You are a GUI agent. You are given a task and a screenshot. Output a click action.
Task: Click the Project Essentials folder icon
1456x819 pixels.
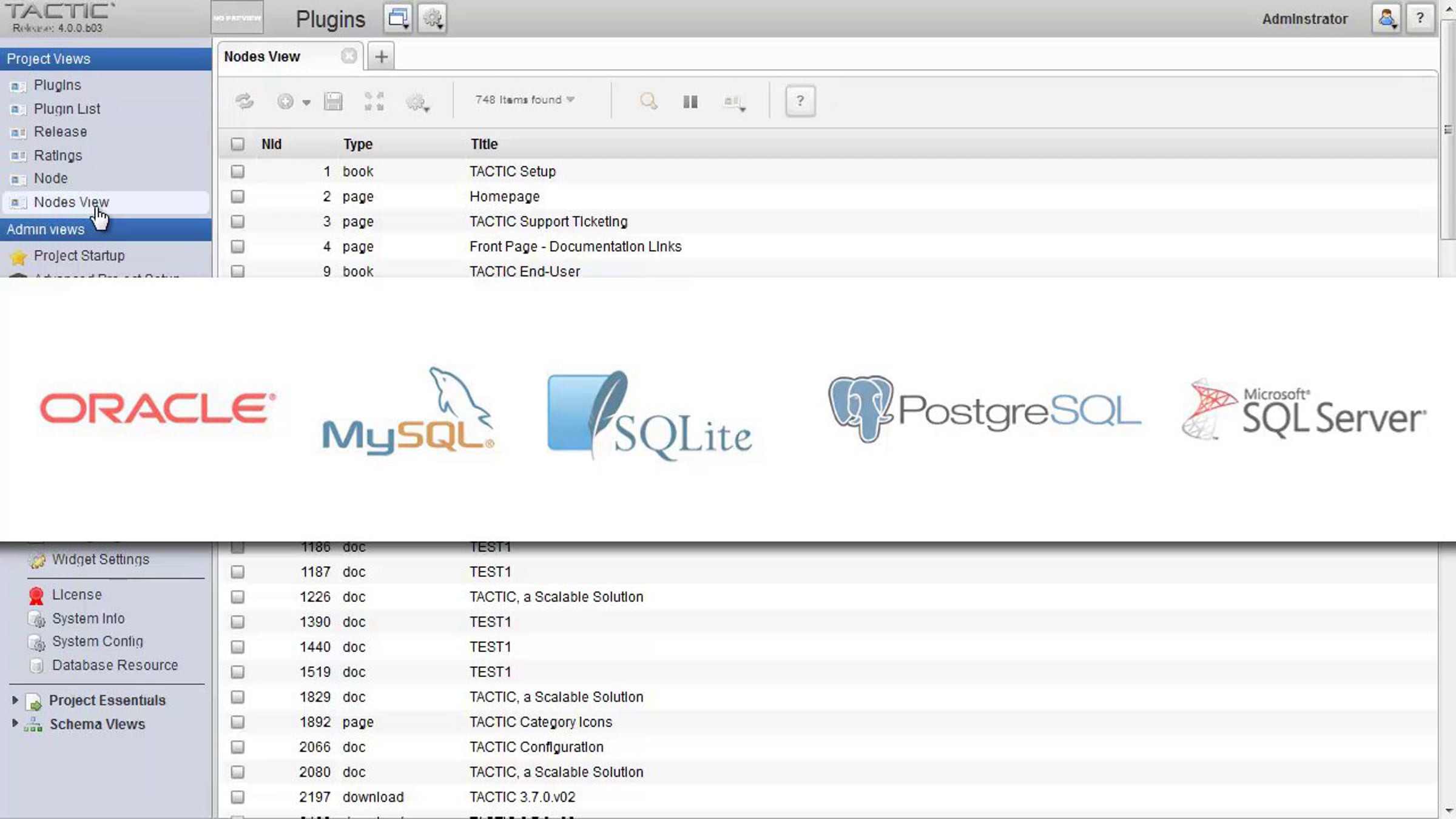pos(34,701)
